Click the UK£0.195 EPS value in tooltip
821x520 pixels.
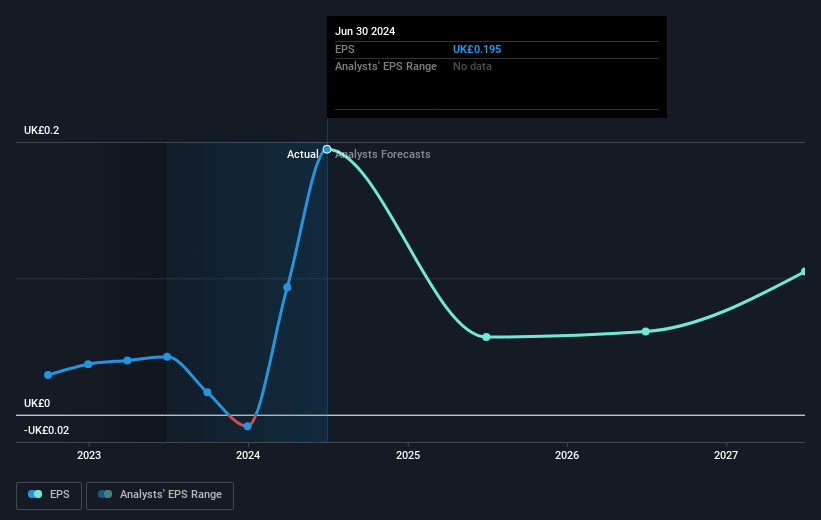tap(477, 49)
